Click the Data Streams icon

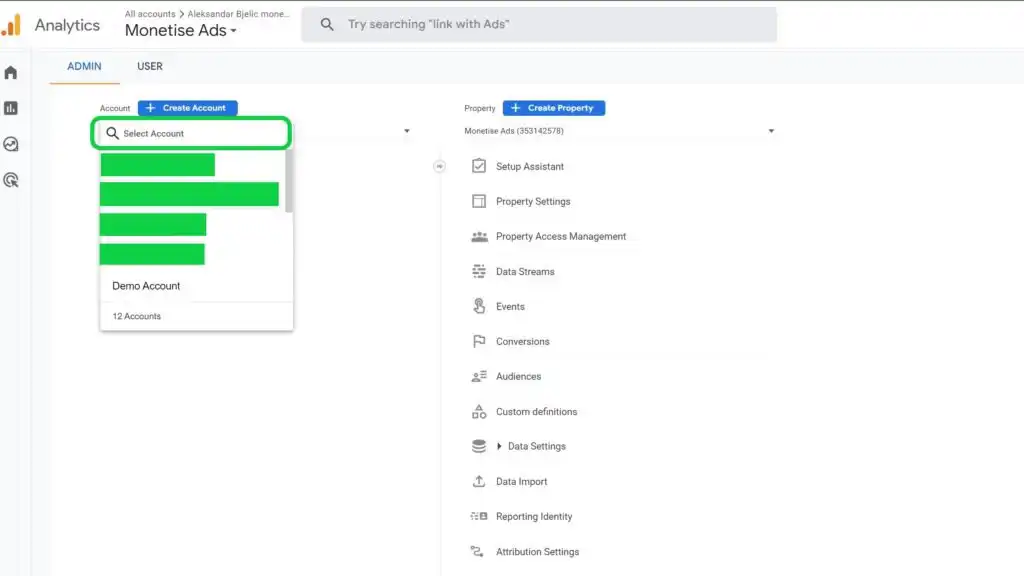478,271
